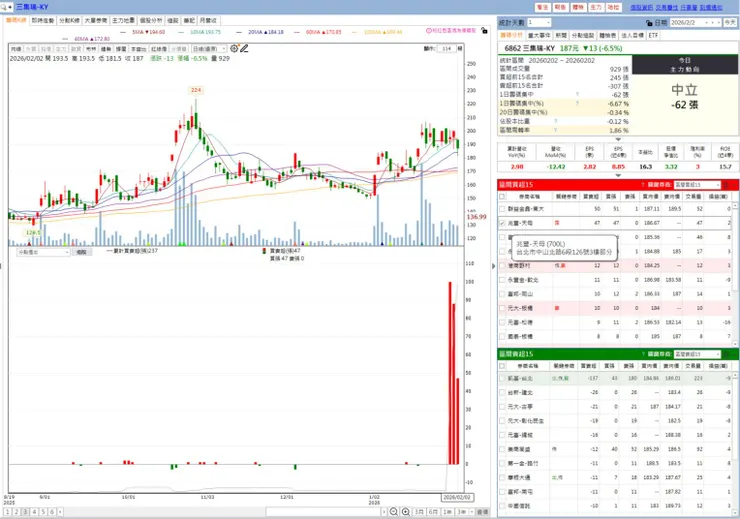Click the 主力 button in top bar
740x519 pixels.
596,7
